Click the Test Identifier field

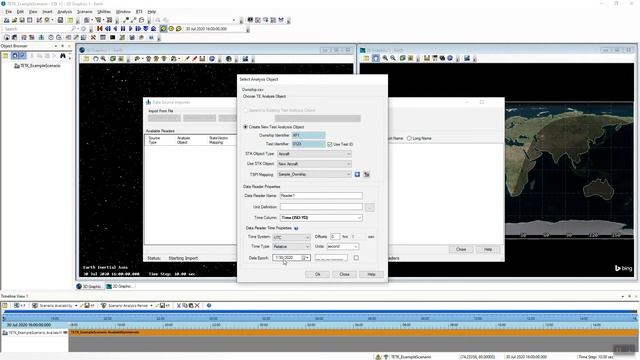(308, 144)
